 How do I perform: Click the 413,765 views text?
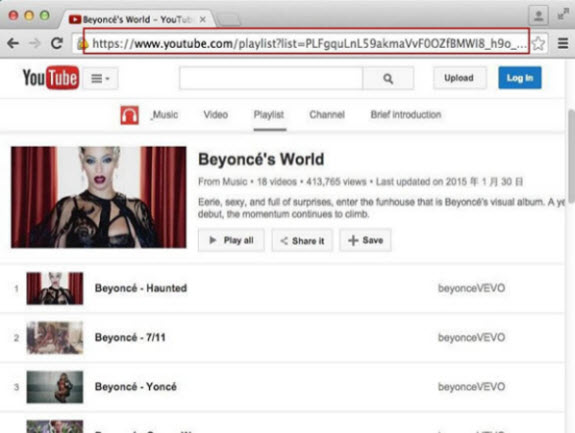tap(336, 182)
